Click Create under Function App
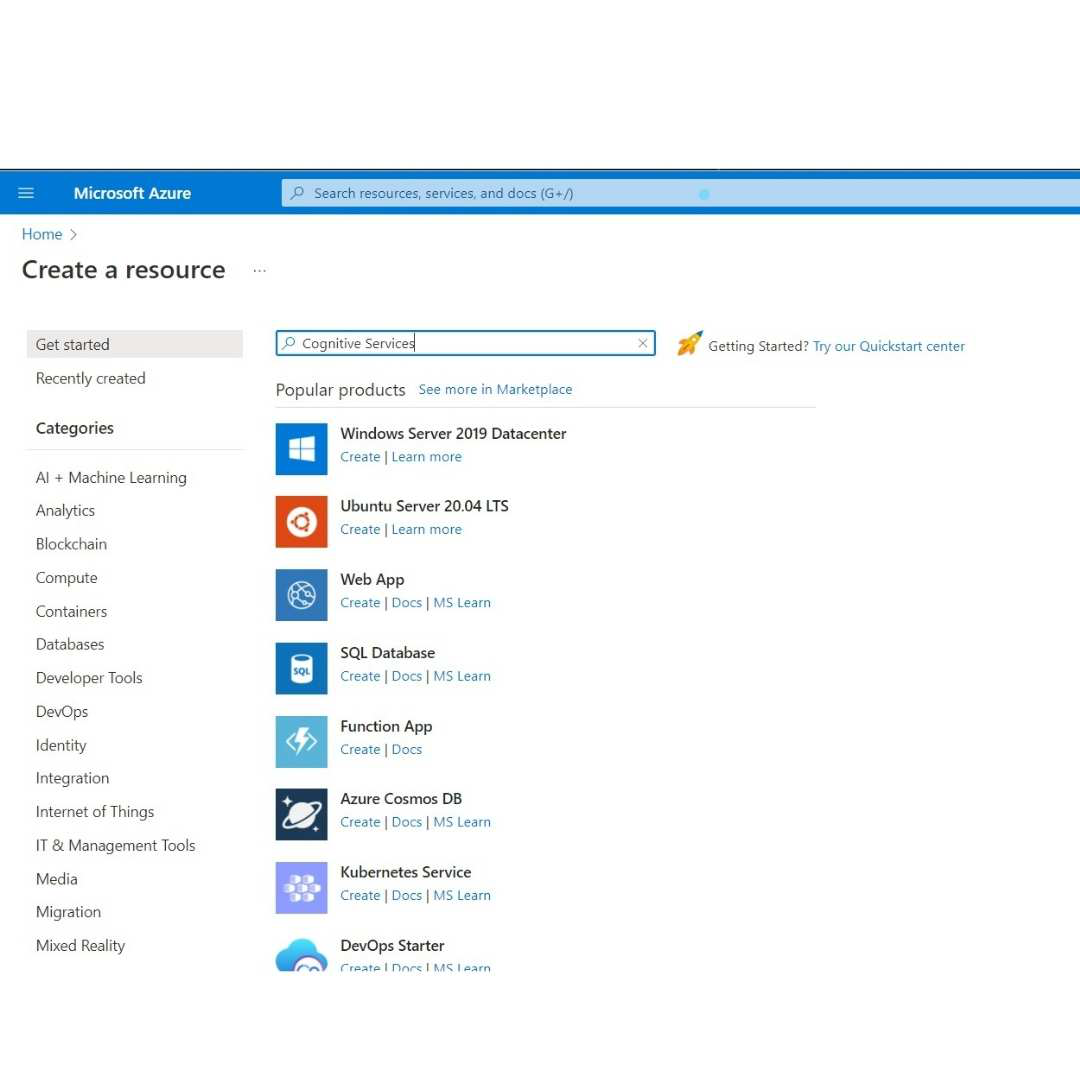1080x1080 pixels. click(x=360, y=749)
